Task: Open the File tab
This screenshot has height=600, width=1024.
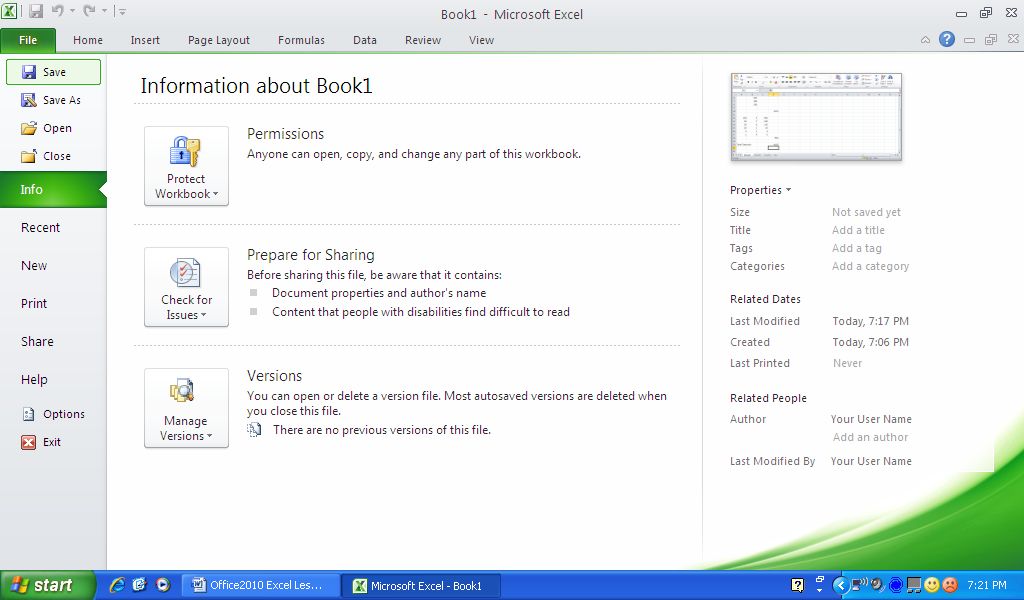Action: (x=28, y=40)
